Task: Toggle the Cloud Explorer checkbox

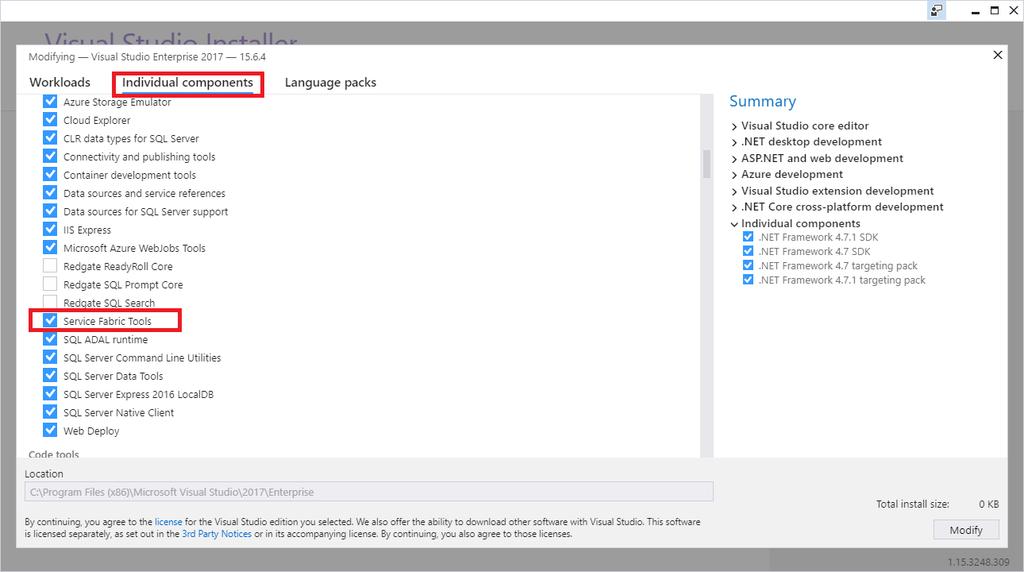Action: pos(50,119)
